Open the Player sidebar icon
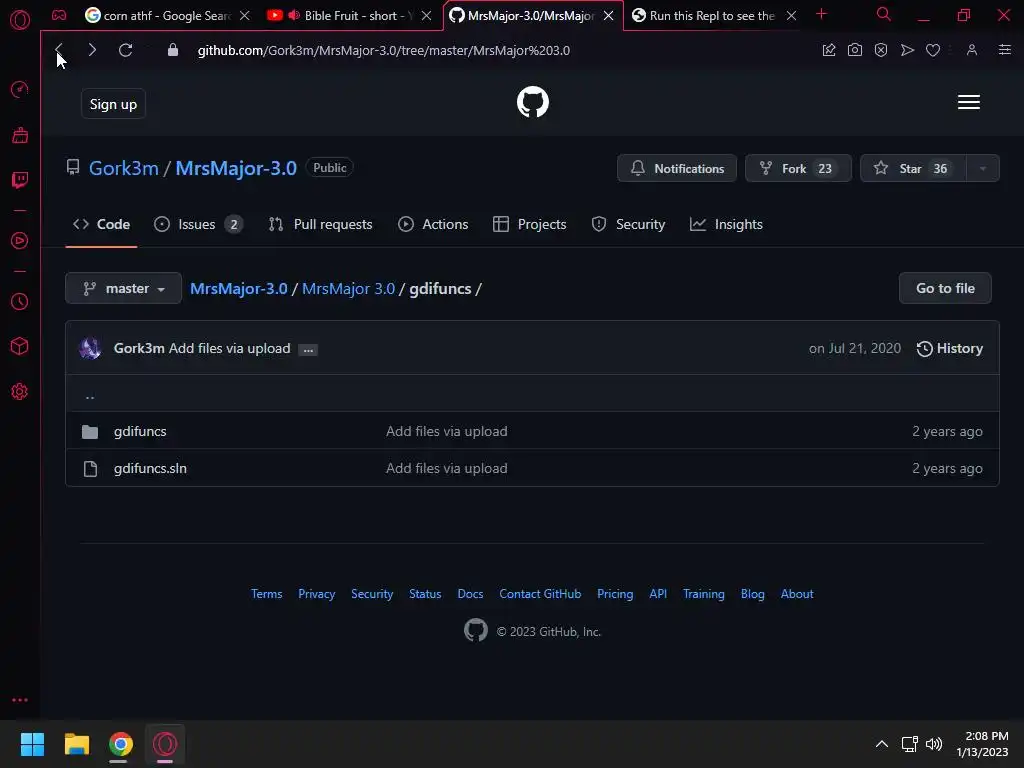1024x768 pixels. (x=20, y=241)
